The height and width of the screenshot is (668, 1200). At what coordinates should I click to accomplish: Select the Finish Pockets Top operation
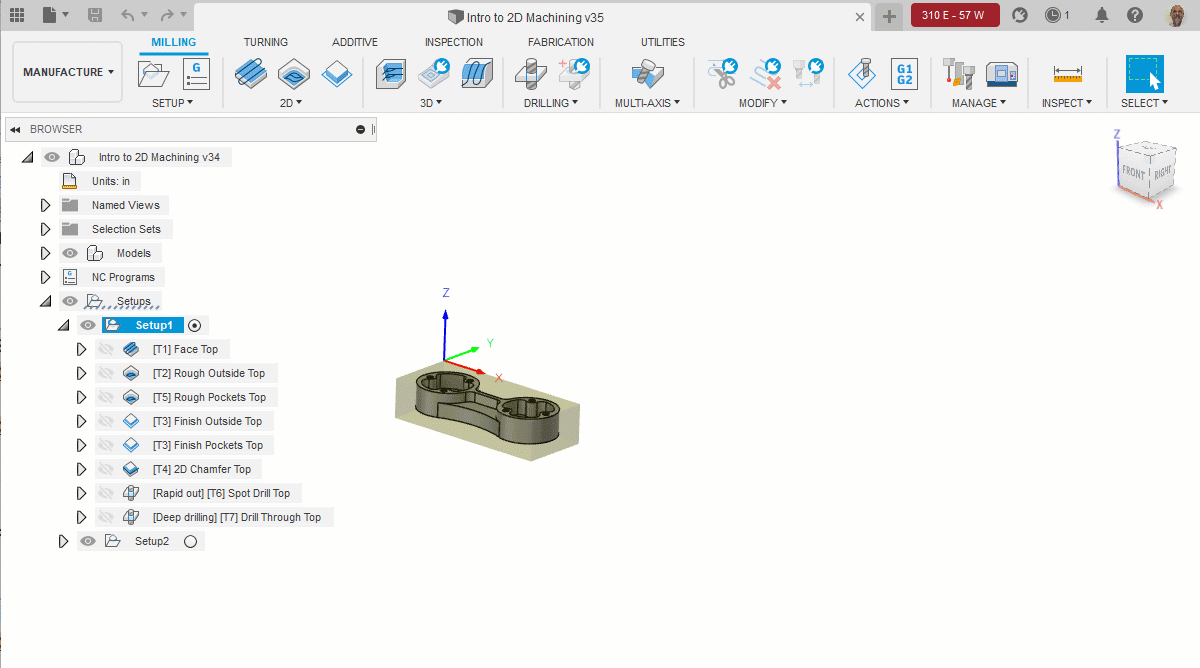pos(208,445)
